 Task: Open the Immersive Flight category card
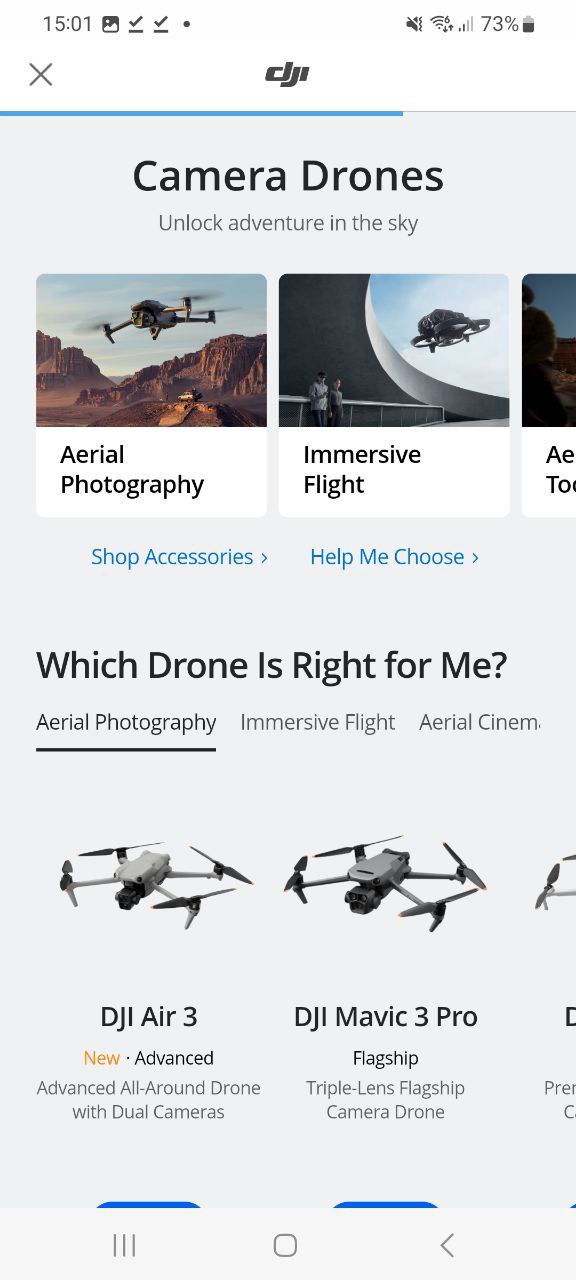click(394, 395)
